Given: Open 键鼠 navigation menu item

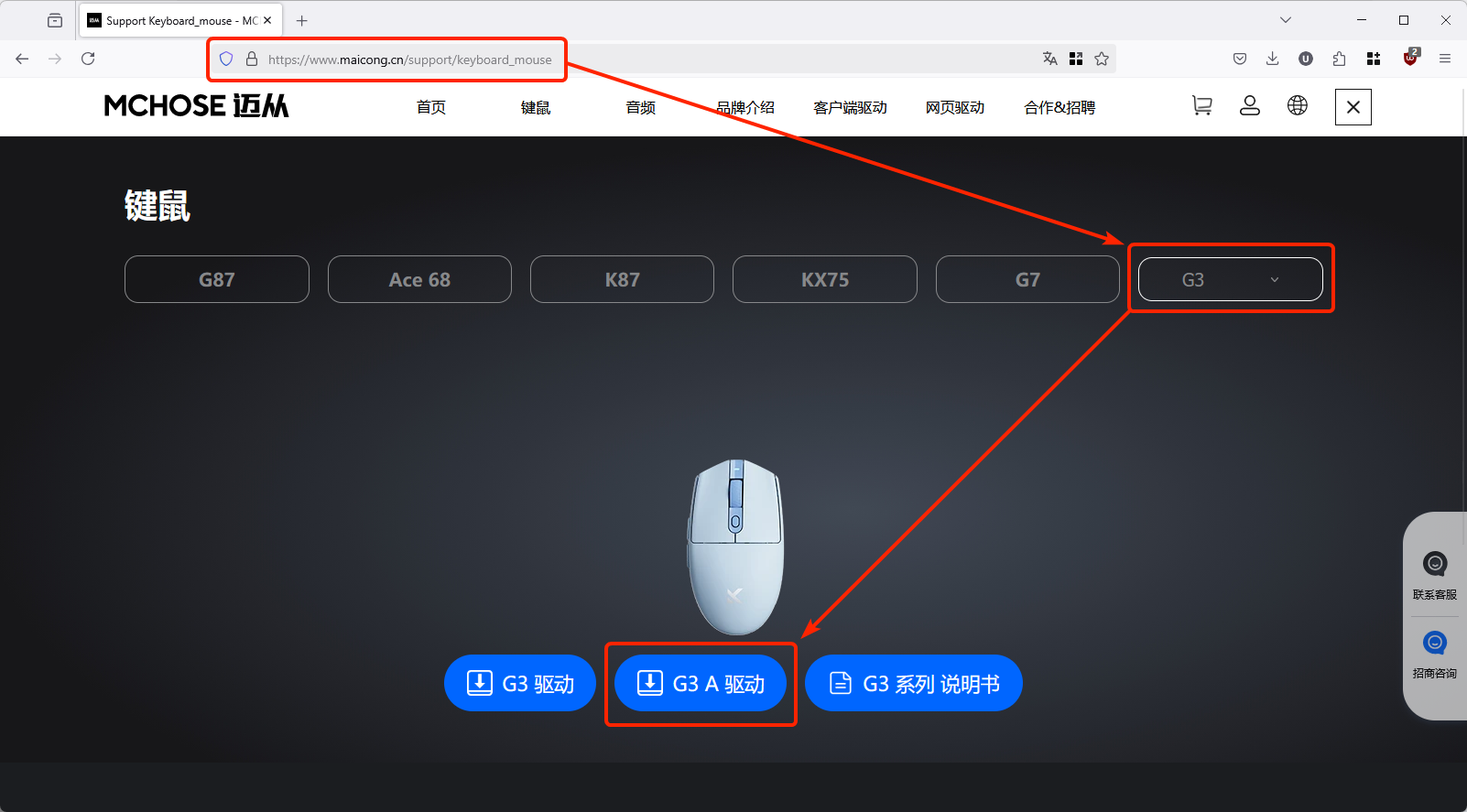Looking at the screenshot, I should pyautogui.click(x=536, y=107).
